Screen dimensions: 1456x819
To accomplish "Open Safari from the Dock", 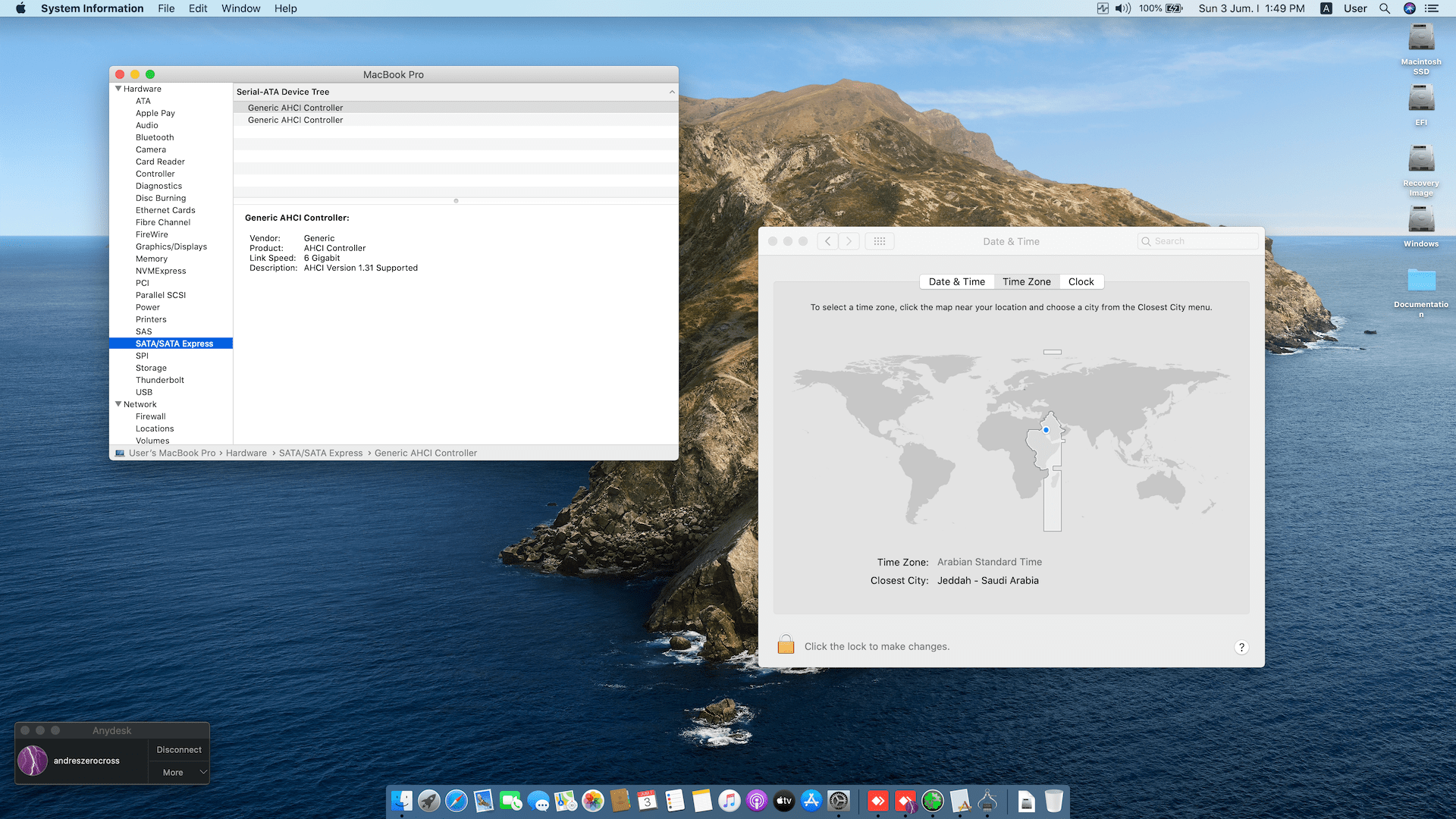I will (x=457, y=801).
